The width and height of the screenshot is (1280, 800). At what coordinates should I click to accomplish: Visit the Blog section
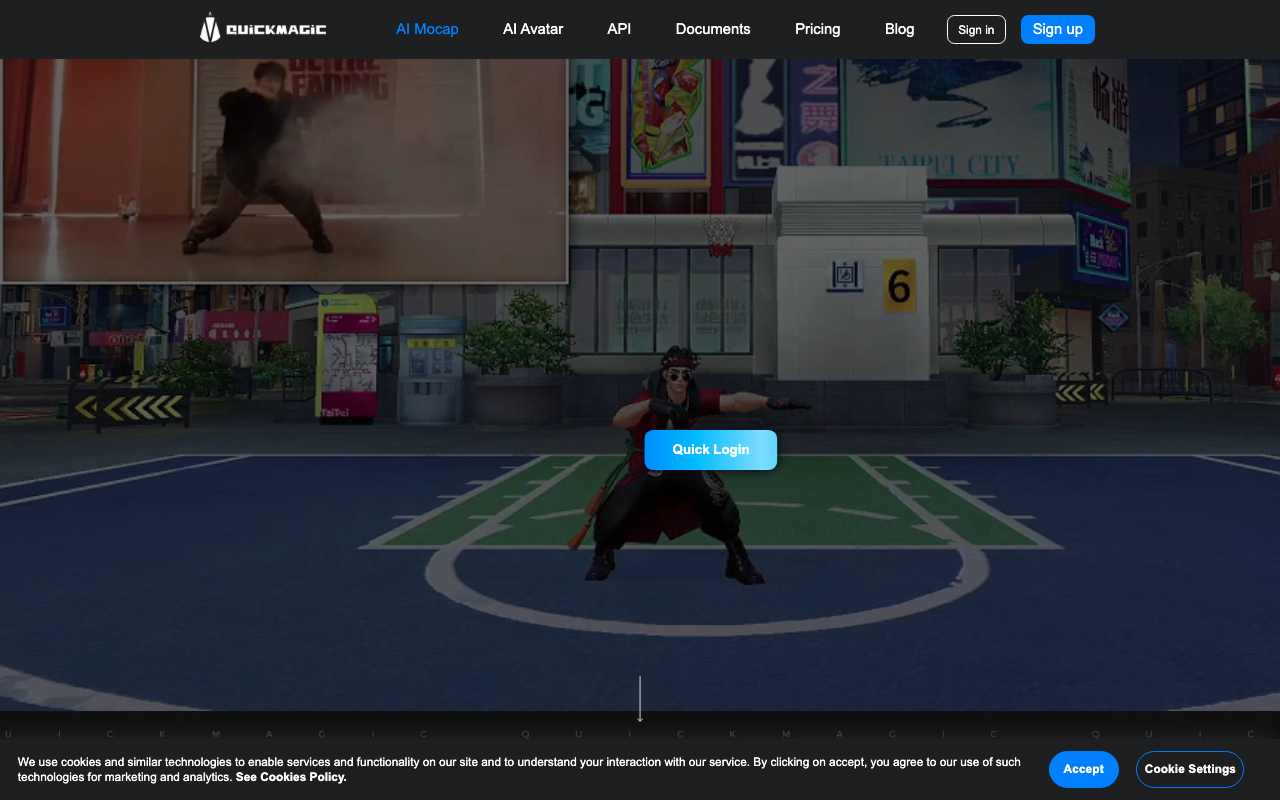click(x=899, y=29)
